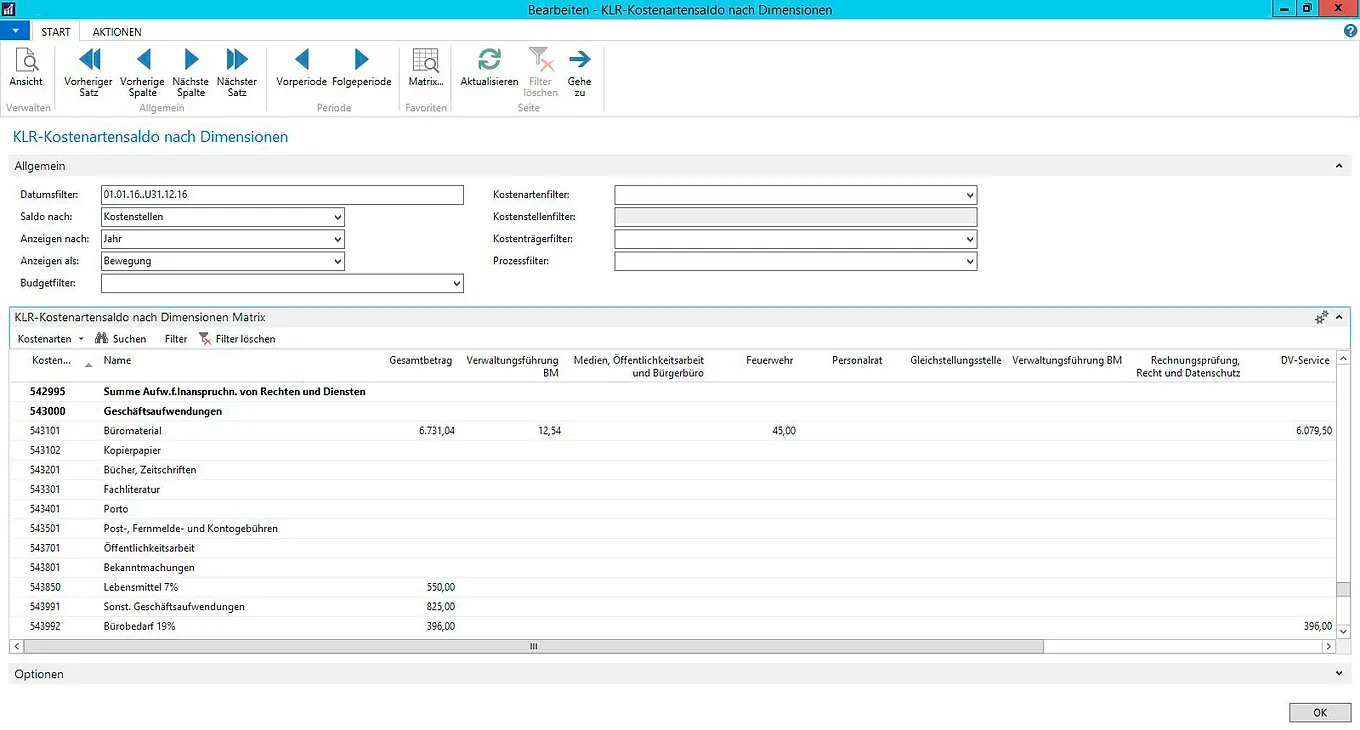Open the Kostenarten menu in matrix

[51, 339]
